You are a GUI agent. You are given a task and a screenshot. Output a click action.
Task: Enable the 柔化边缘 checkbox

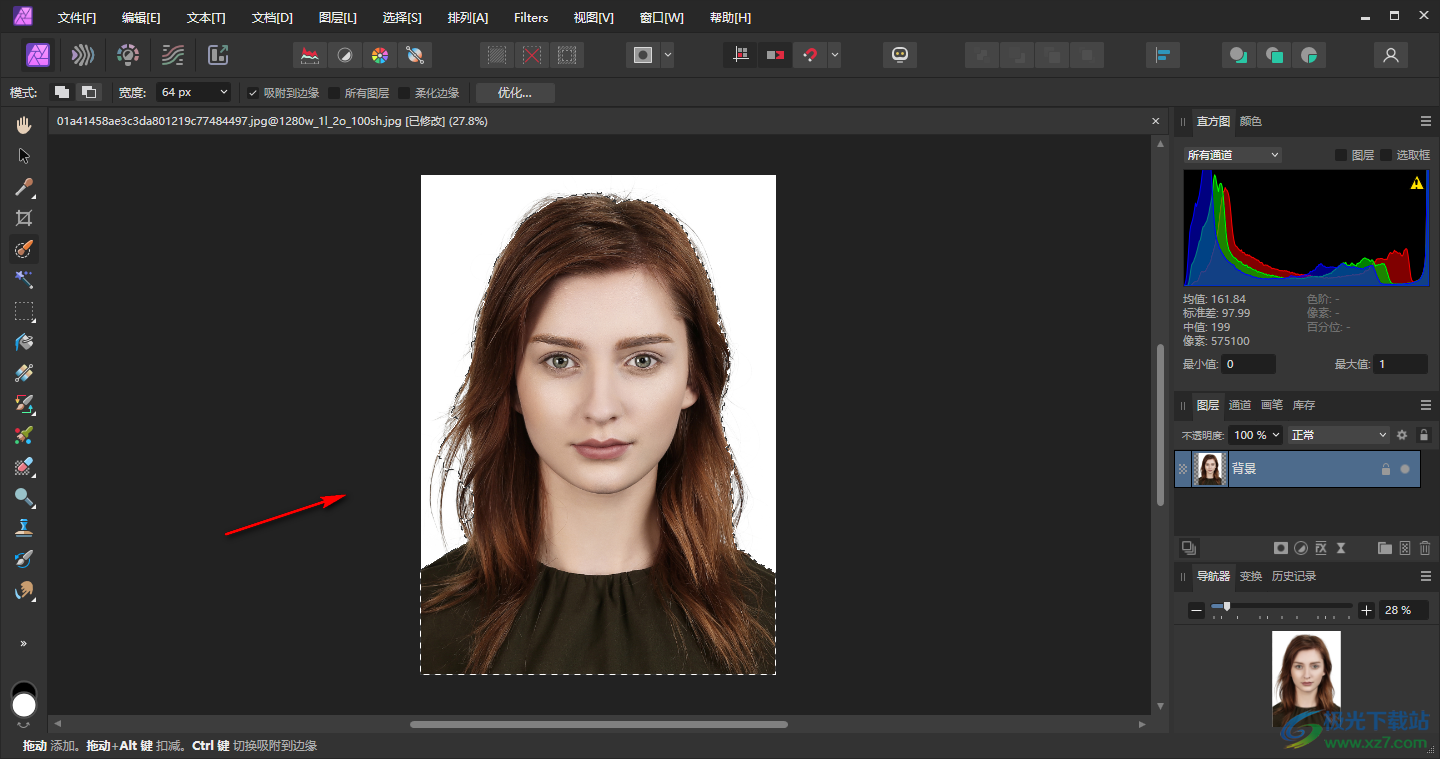(404, 93)
